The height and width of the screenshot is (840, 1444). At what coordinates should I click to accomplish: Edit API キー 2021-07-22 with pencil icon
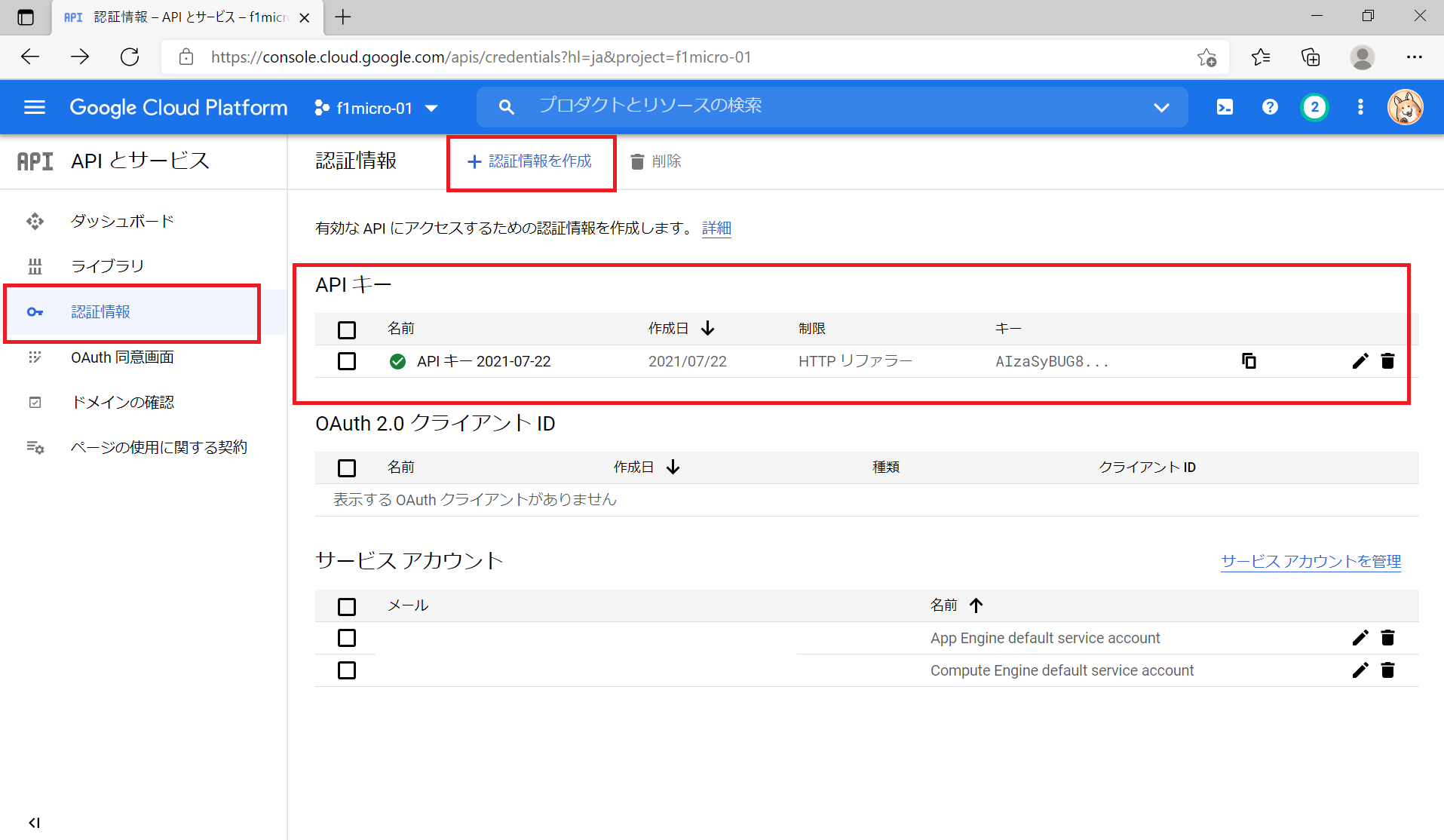1360,361
